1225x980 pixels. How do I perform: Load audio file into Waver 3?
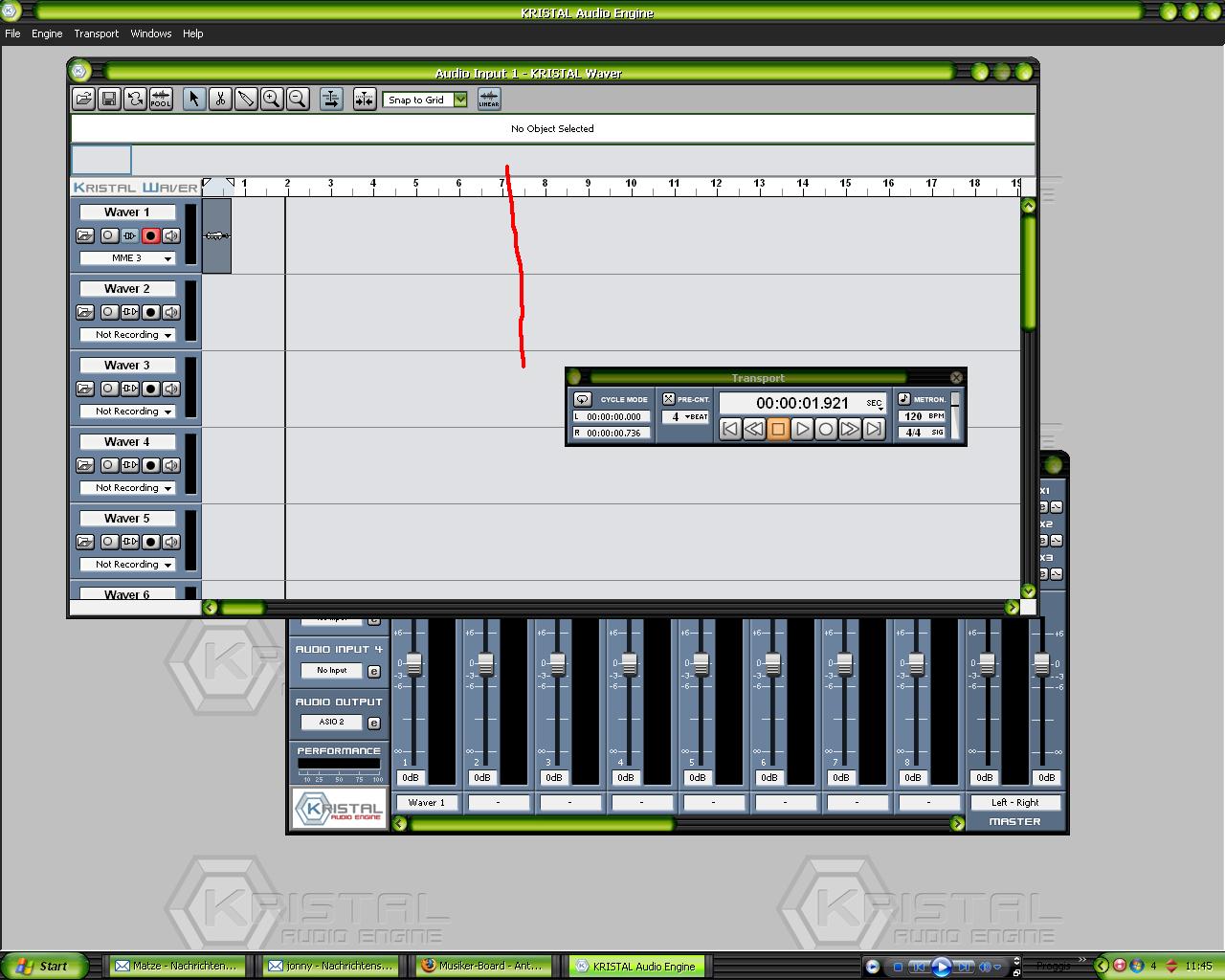[85, 389]
